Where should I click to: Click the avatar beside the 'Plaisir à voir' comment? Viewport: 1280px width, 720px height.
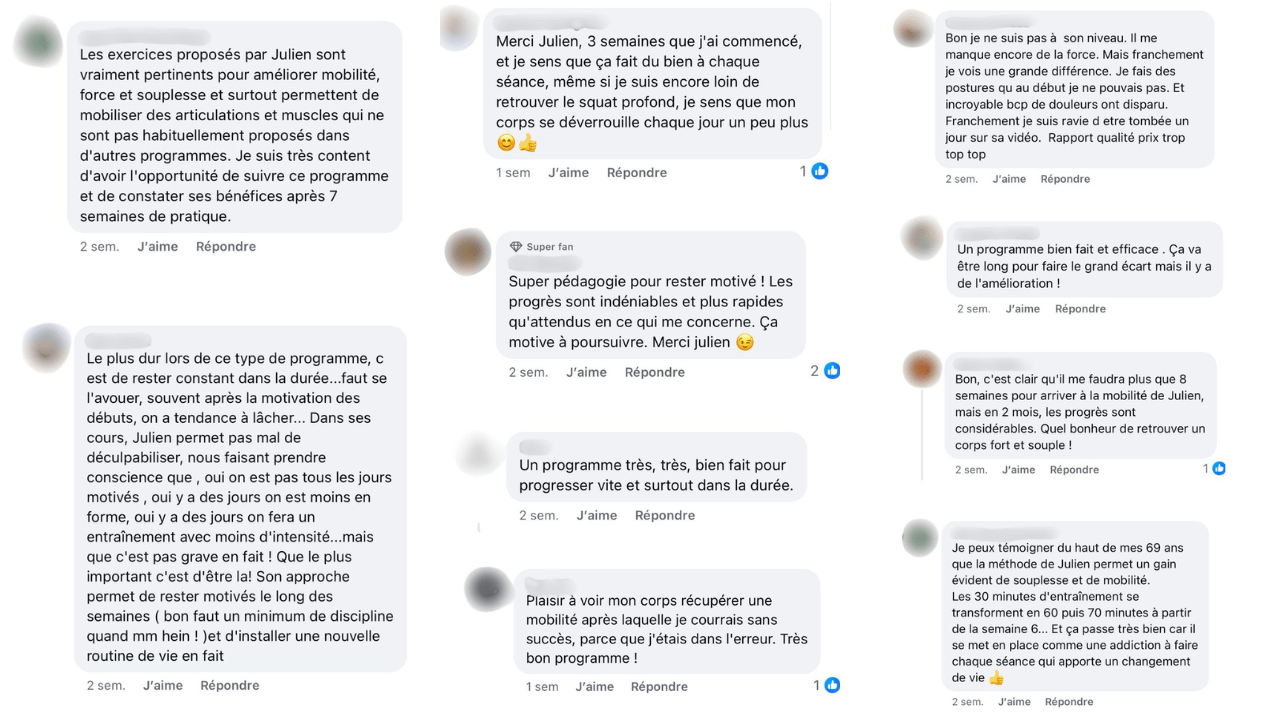pyautogui.click(x=489, y=589)
